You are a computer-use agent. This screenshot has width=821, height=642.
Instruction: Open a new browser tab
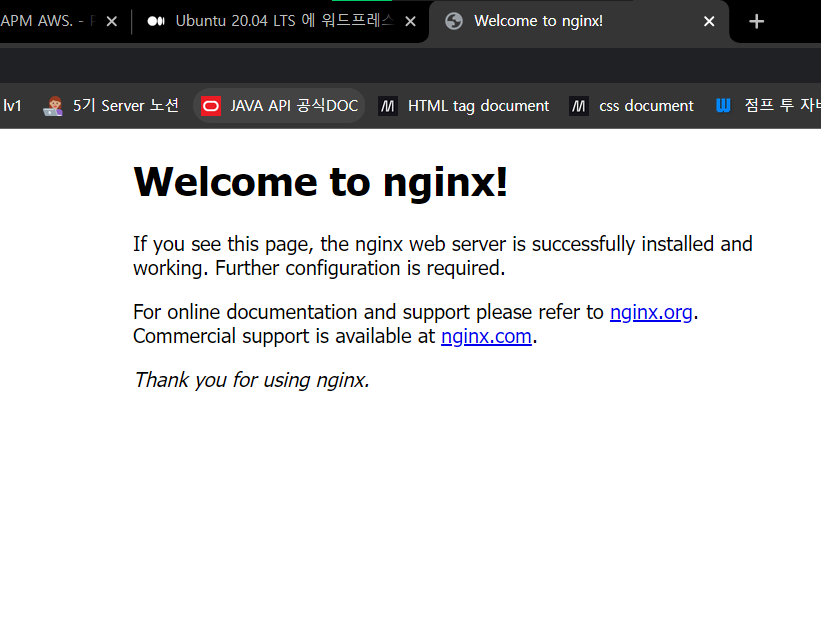pyautogui.click(x=756, y=21)
